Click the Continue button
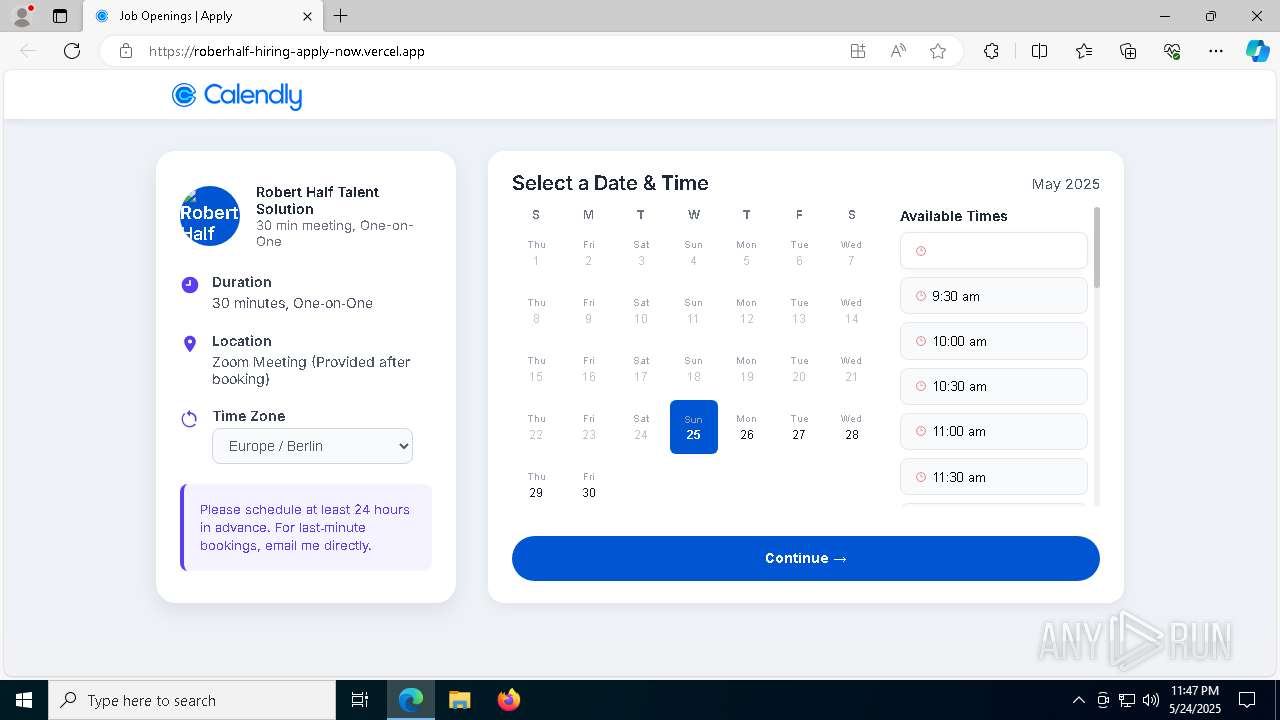Image resolution: width=1280 pixels, height=720 pixels. click(806, 558)
